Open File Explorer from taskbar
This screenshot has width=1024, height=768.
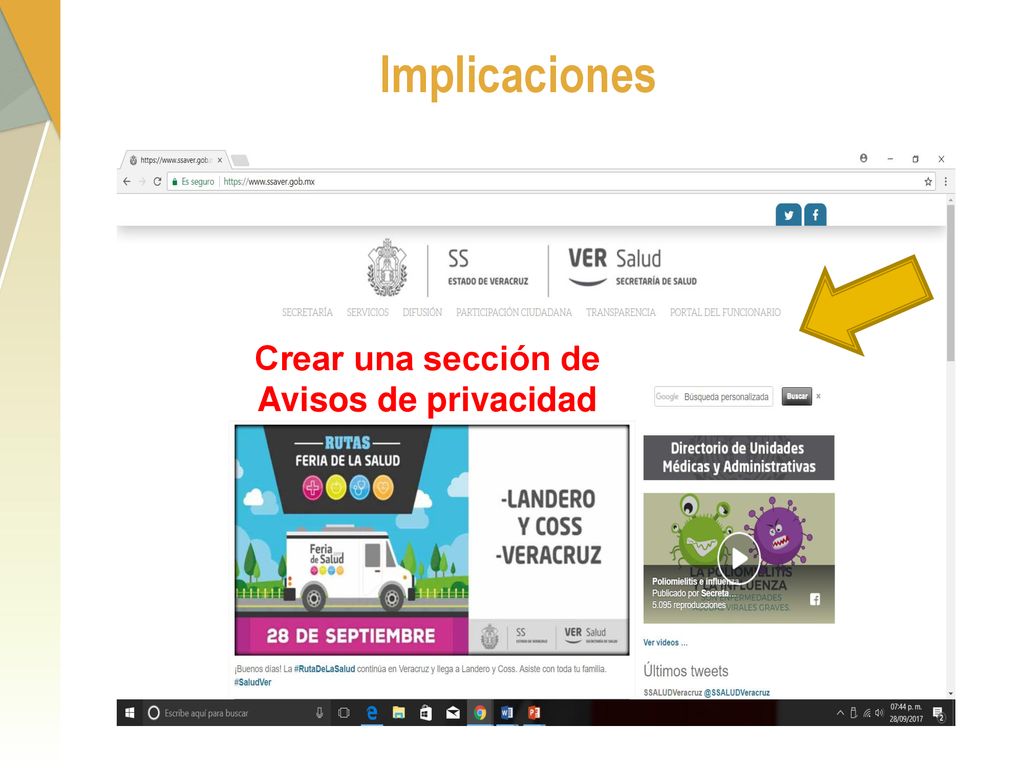pyautogui.click(x=398, y=712)
